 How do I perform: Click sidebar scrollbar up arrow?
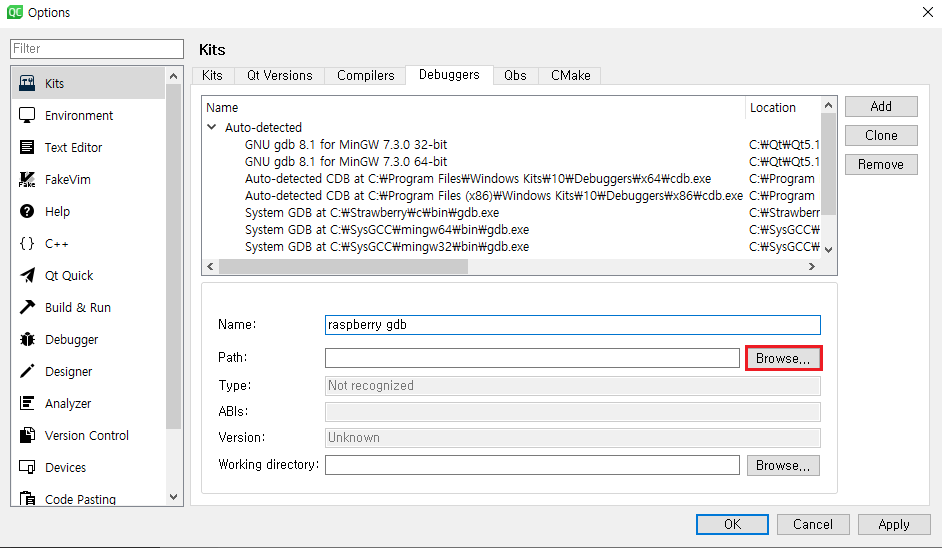pyautogui.click(x=174, y=76)
